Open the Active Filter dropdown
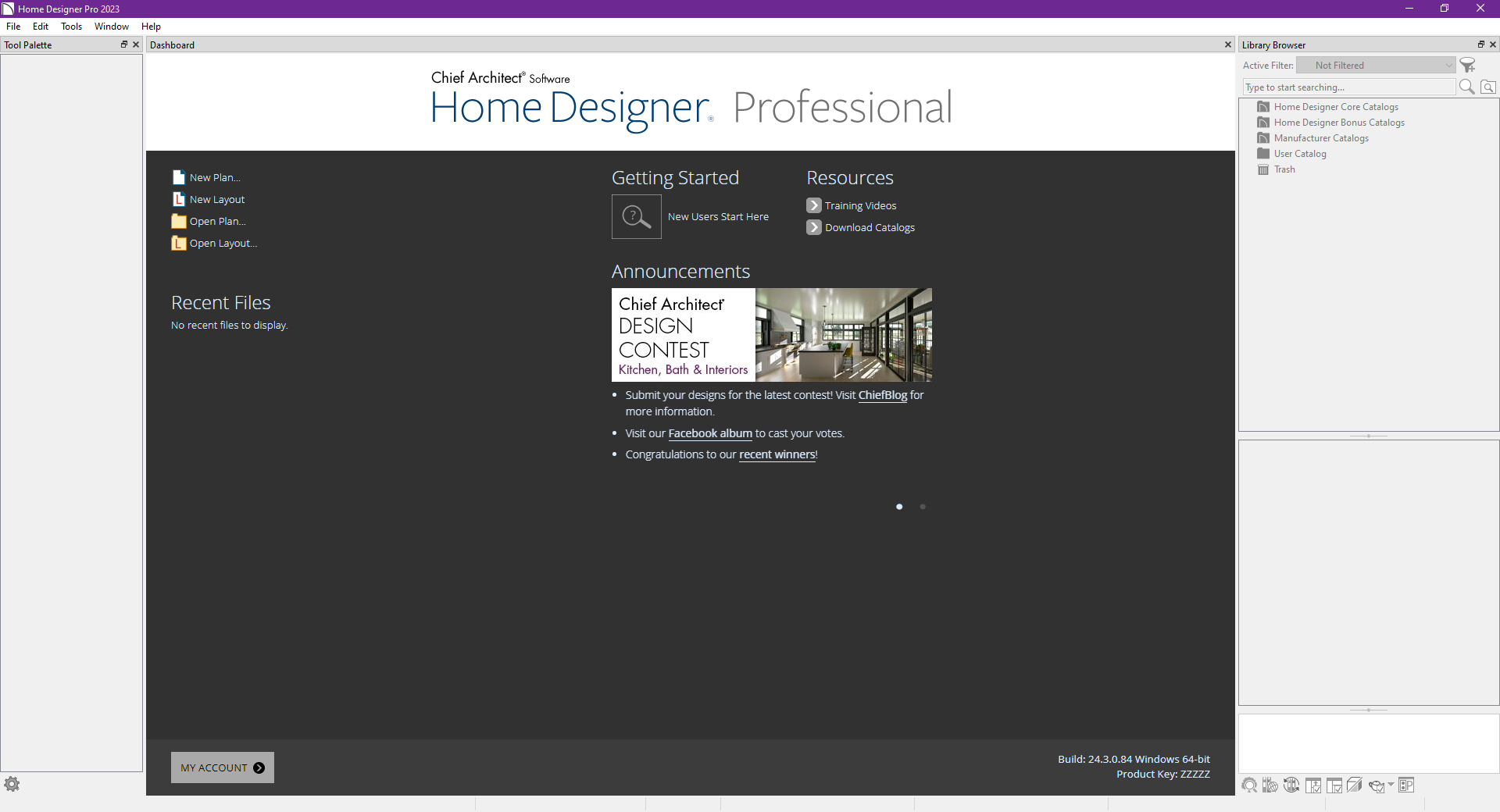Viewport: 1500px width, 812px height. [1376, 66]
